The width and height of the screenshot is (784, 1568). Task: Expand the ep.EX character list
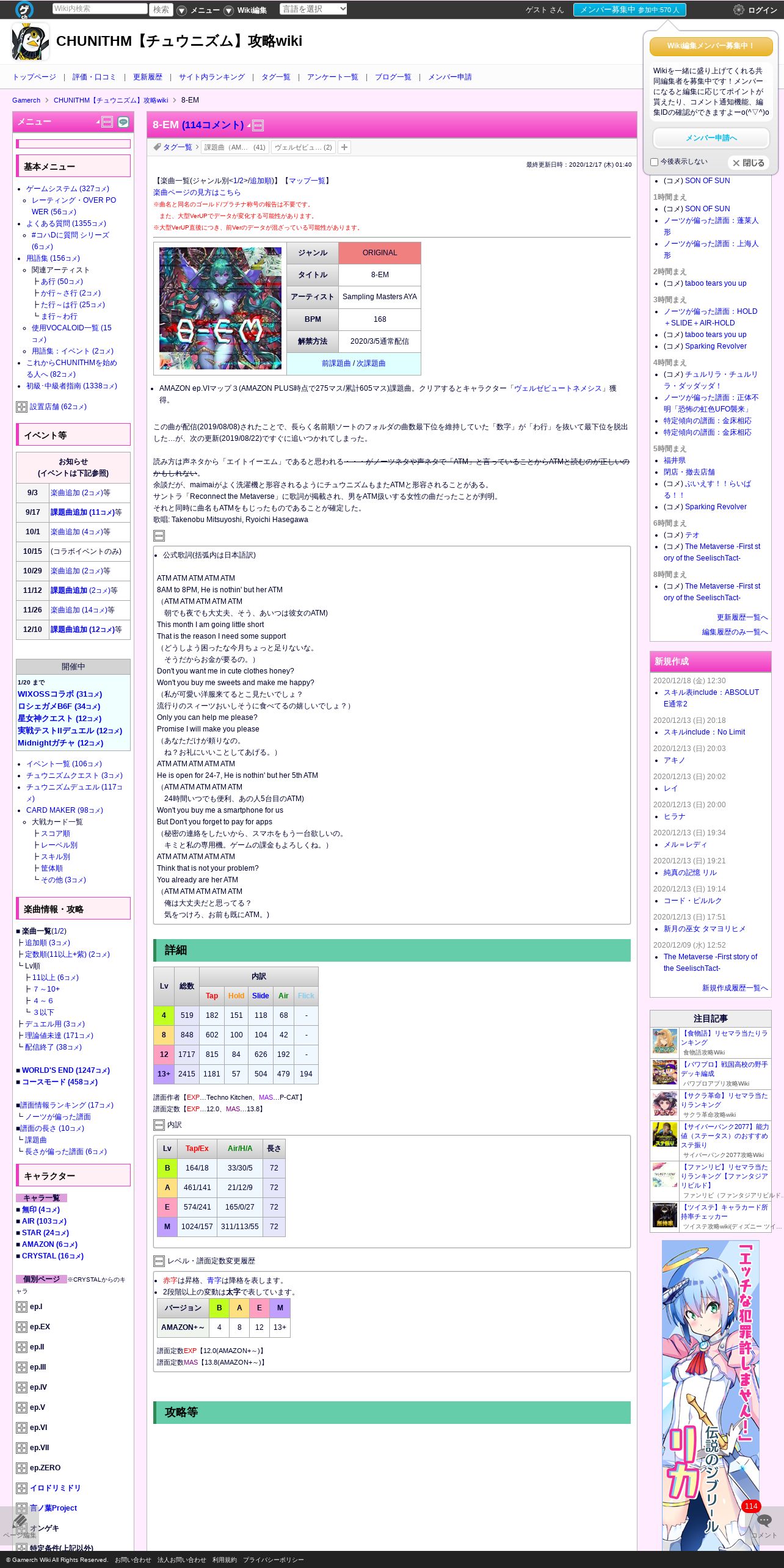pos(21,1327)
